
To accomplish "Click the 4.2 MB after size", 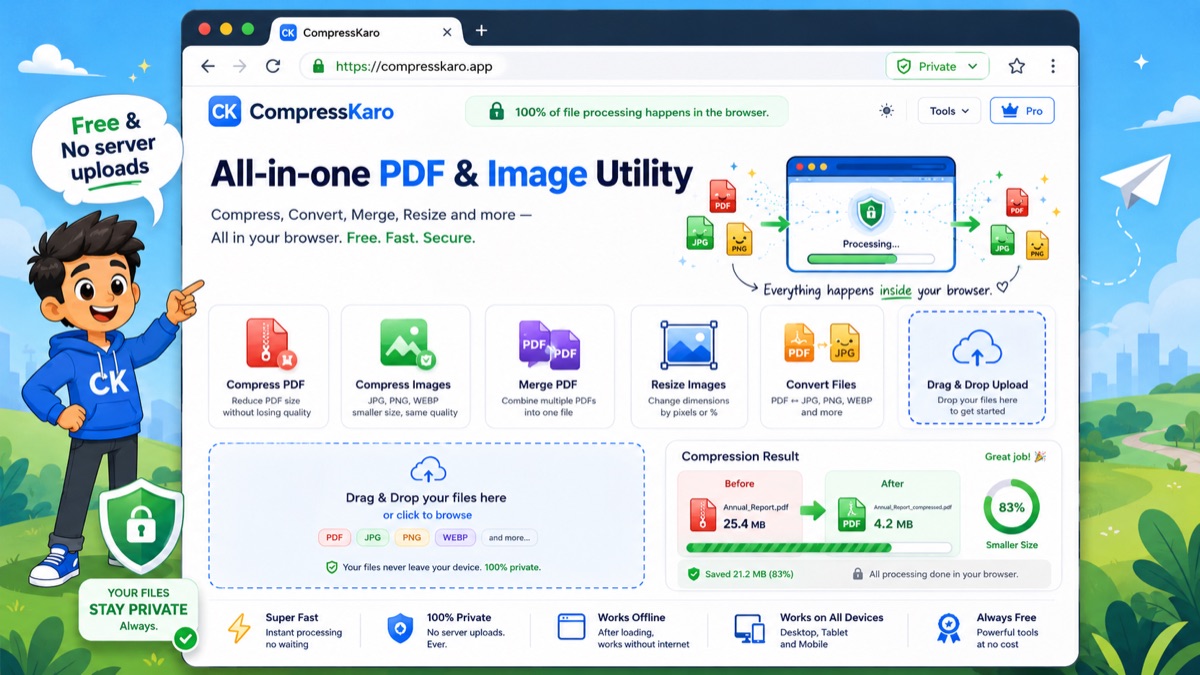I will click(892, 524).
